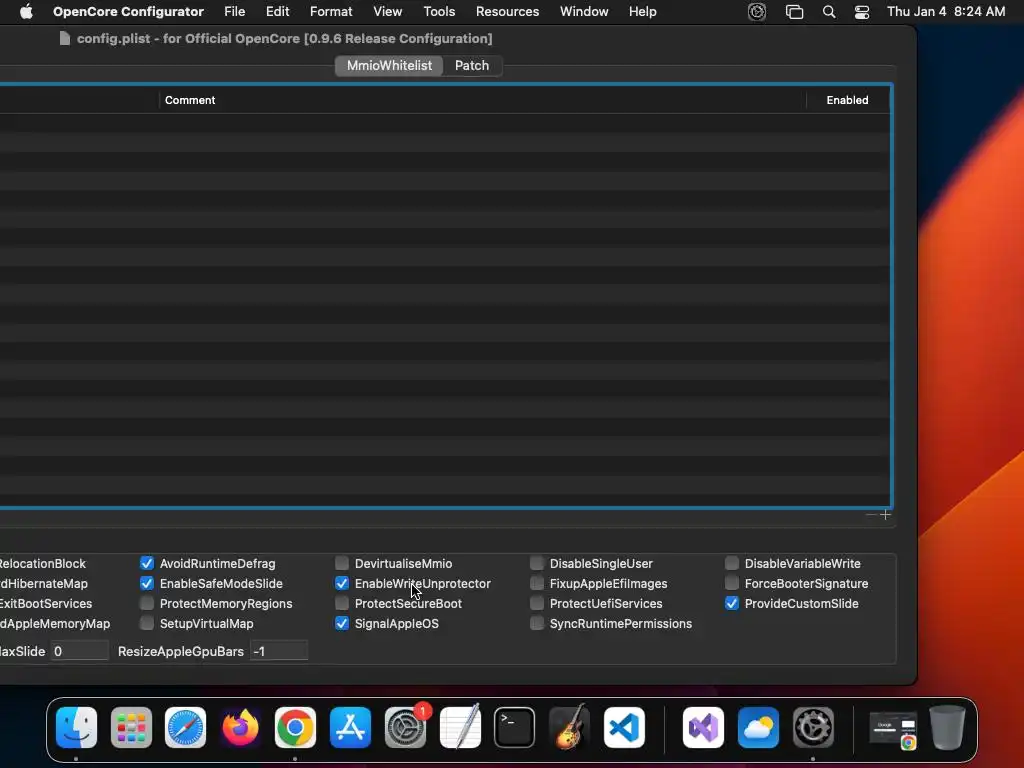Open the File menu
Image resolution: width=1024 pixels, height=768 pixels.
(x=234, y=11)
